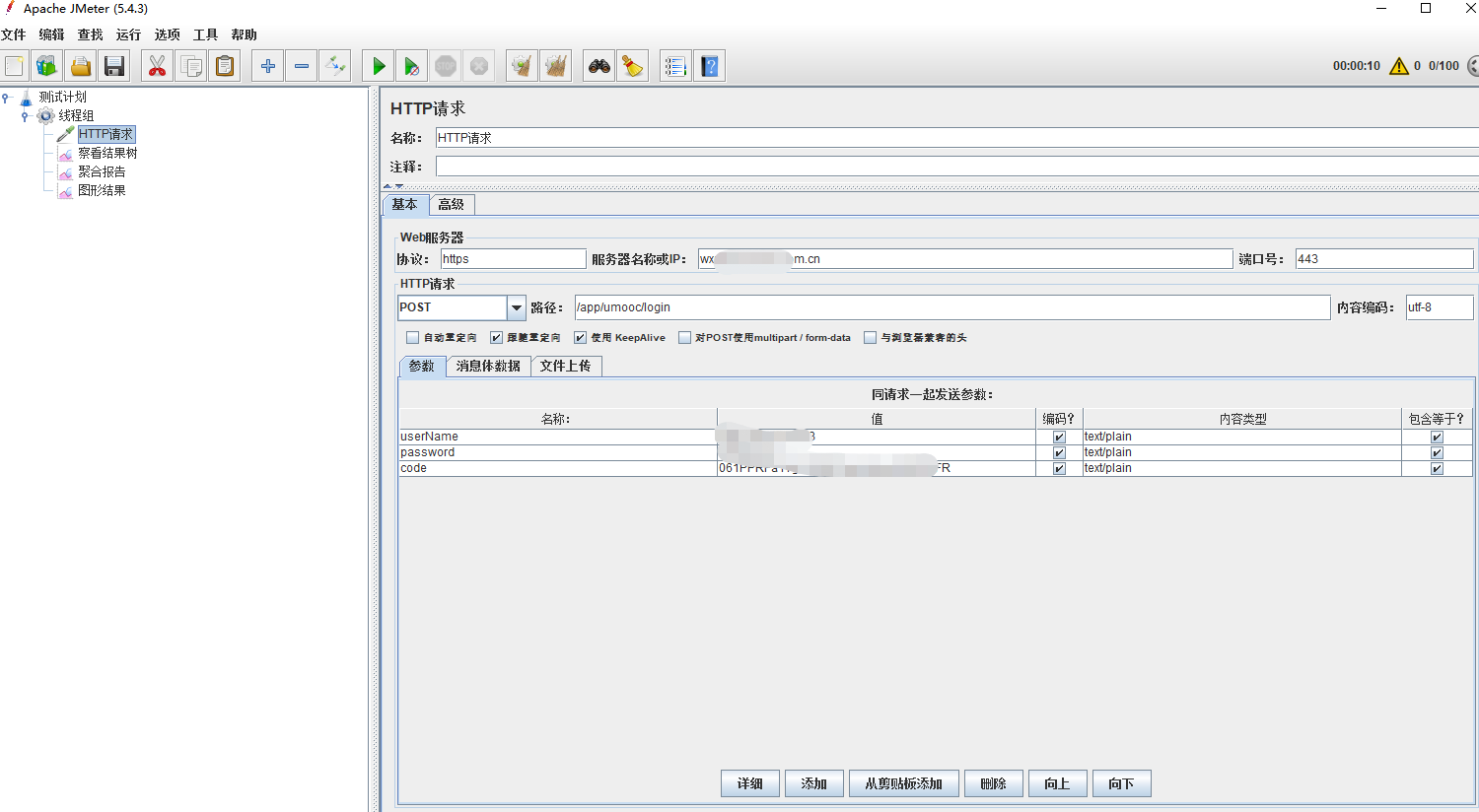The image size is (1479, 812).
Task: Open the 工具 menu
Action: [205, 34]
